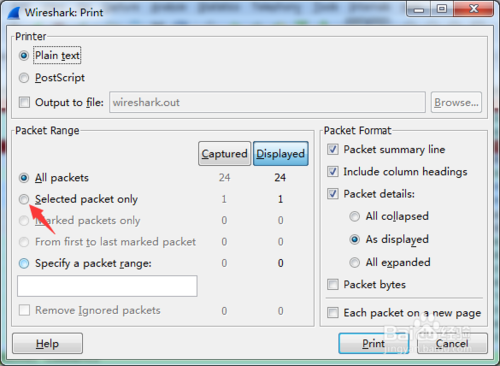The width and height of the screenshot is (500, 366).
Task: Toggle the Packet details checkbox
Action: 333,194
